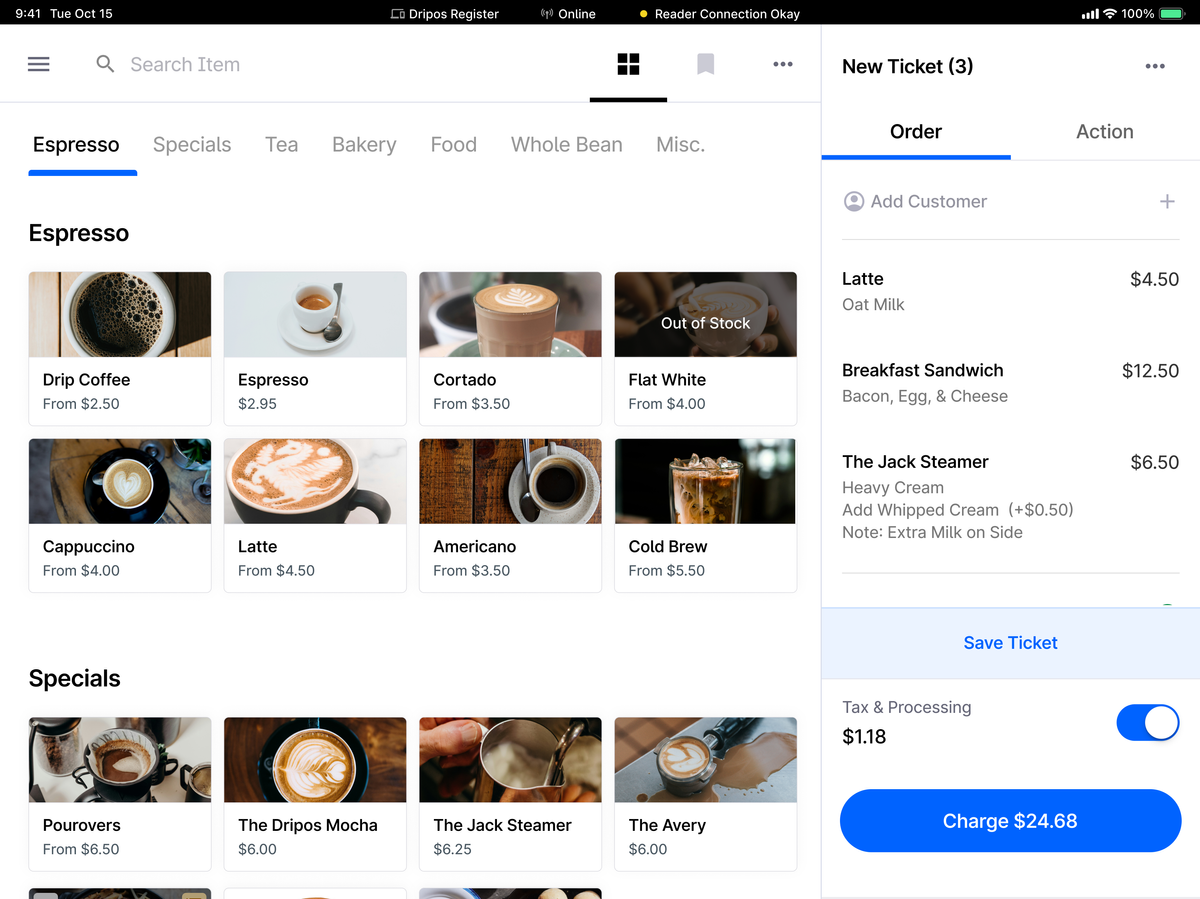Screen dimensions: 1200x899
Task: Add a Cold Brew to the order
Action: click(705, 515)
